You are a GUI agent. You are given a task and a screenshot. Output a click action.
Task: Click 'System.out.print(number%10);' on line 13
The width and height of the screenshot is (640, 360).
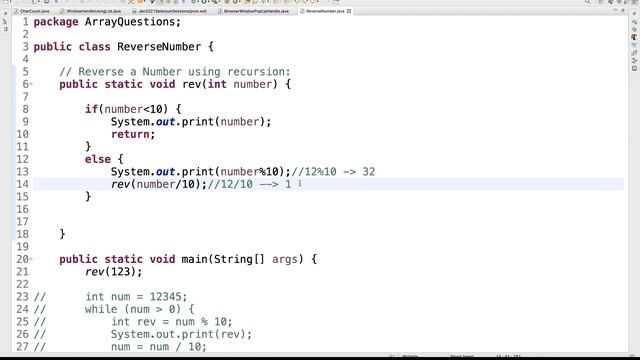(200, 172)
